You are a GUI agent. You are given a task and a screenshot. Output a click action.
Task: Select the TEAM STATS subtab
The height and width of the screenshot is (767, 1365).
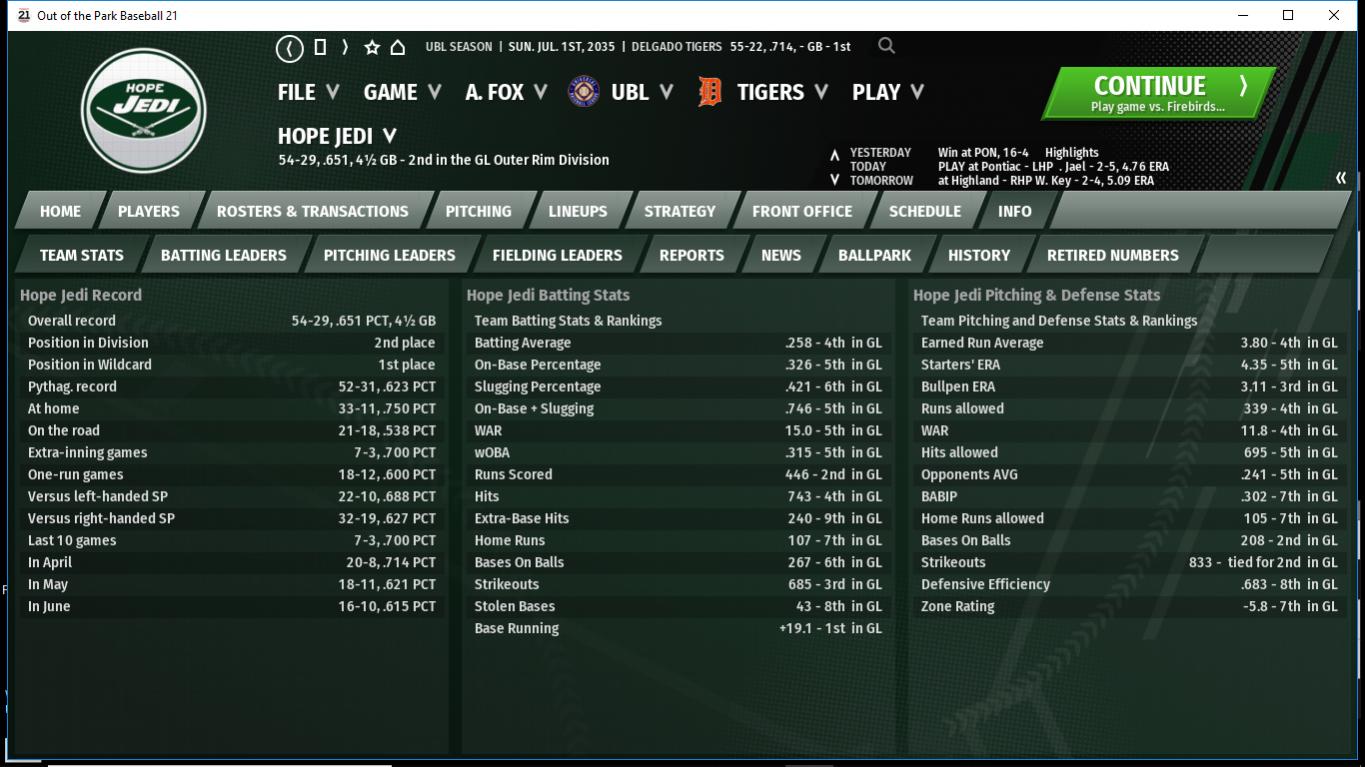pos(82,255)
